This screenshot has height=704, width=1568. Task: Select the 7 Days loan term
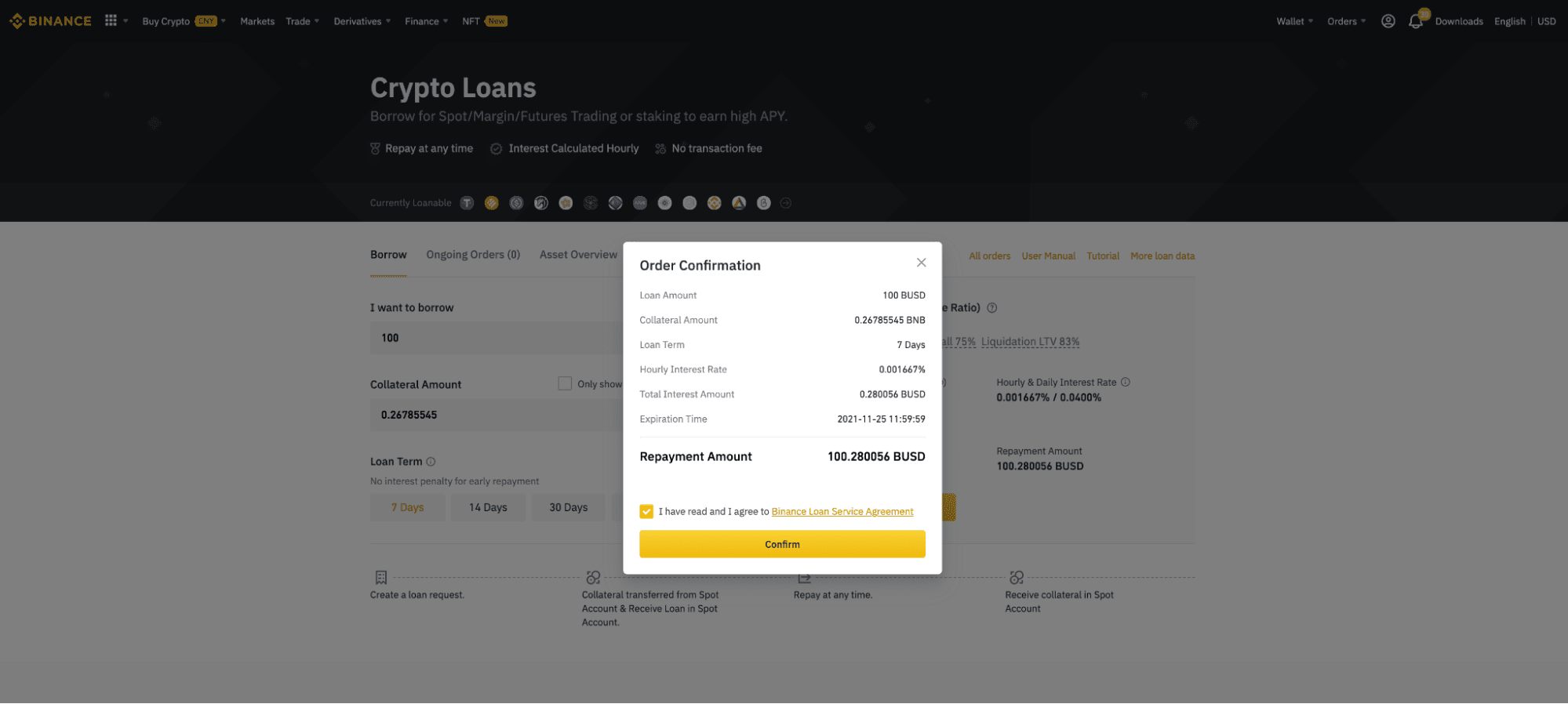tap(408, 507)
